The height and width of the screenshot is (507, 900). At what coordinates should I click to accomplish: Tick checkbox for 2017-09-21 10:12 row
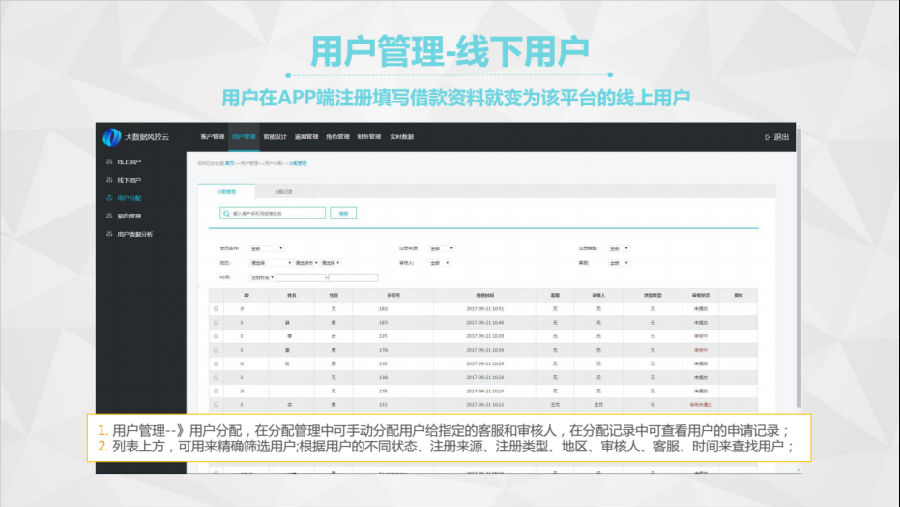click(215, 404)
